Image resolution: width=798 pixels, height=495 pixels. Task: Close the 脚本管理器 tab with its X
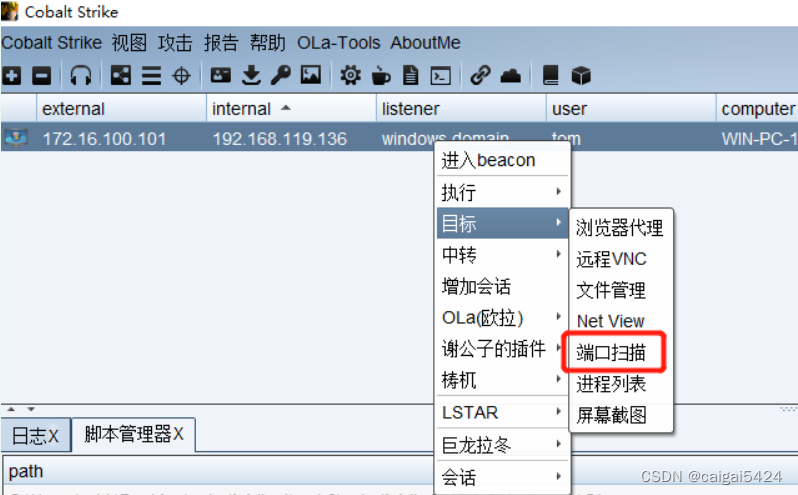tap(178, 434)
